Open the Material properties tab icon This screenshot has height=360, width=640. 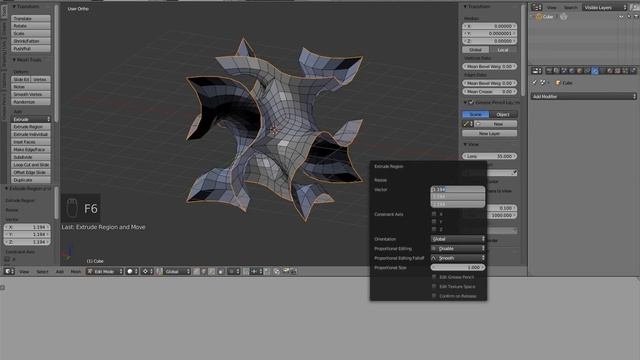click(x=610, y=71)
